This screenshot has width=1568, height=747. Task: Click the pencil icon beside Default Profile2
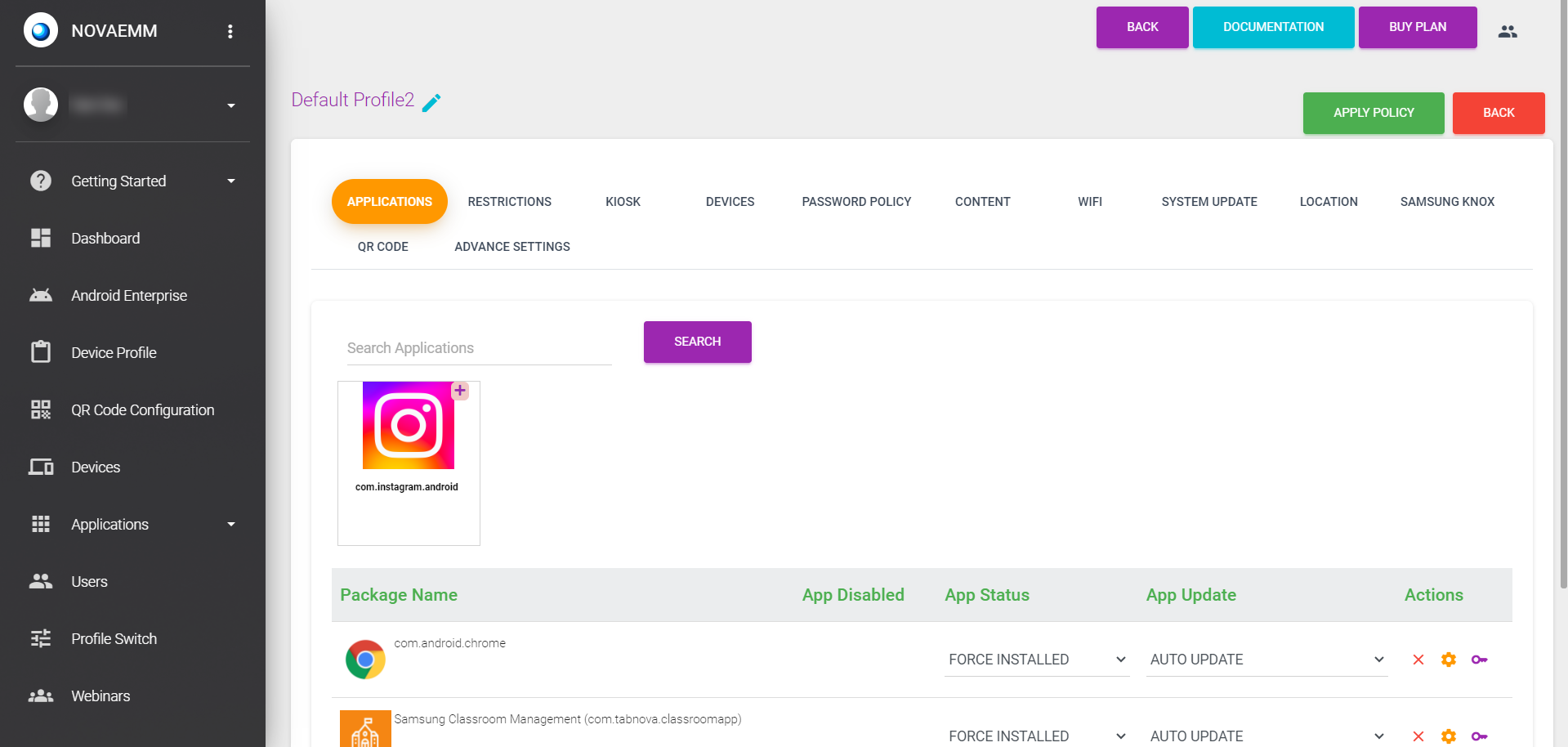point(431,102)
